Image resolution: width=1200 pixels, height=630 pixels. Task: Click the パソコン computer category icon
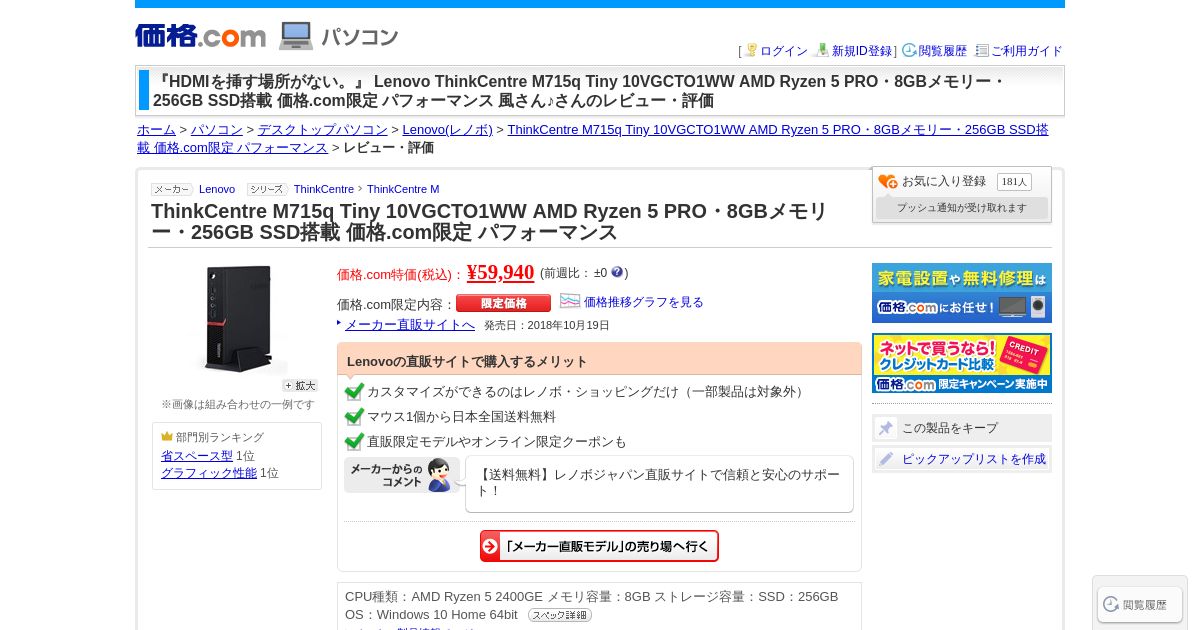pyautogui.click(x=296, y=36)
